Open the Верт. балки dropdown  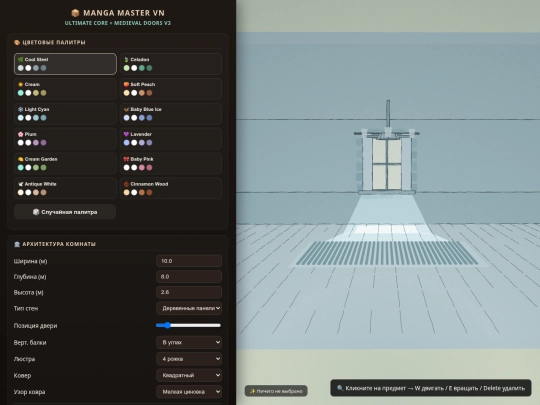[189, 342]
